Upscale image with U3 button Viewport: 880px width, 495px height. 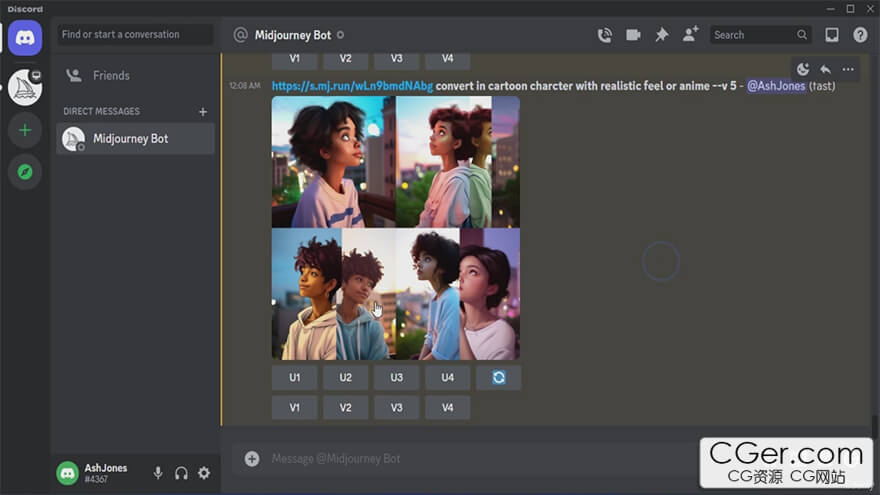[397, 377]
